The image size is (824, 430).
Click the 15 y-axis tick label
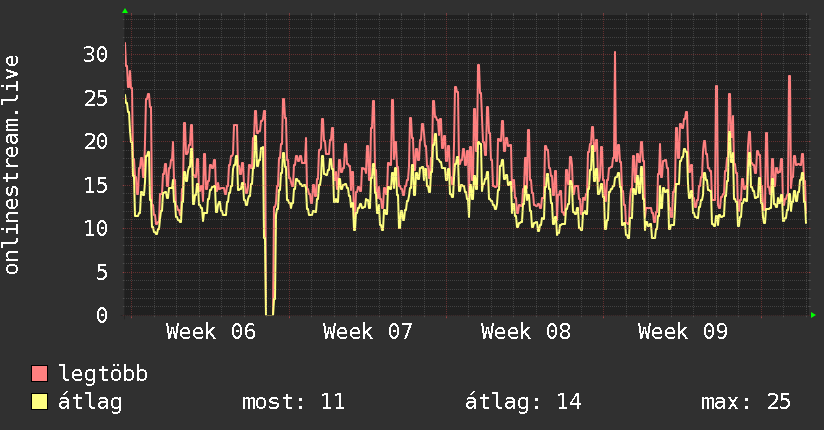[x=96, y=185]
